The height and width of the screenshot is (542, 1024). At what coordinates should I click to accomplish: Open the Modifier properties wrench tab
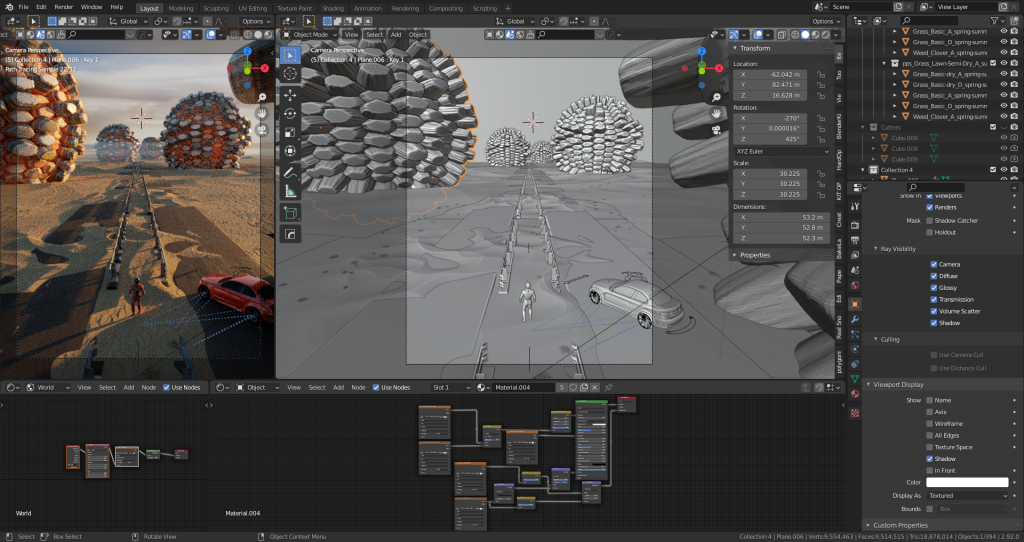pyautogui.click(x=855, y=319)
